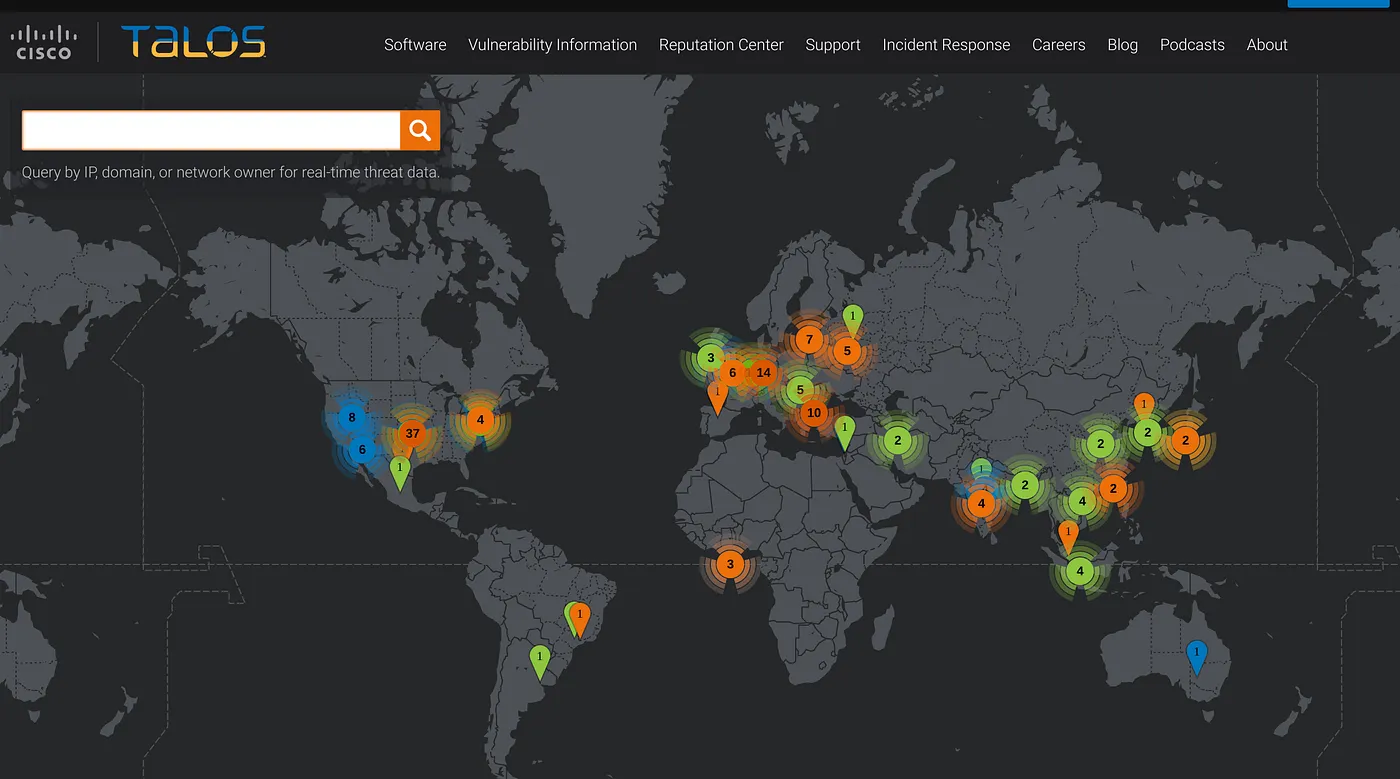1400x779 pixels.
Task: Open the Podcasts link
Action: point(1192,45)
